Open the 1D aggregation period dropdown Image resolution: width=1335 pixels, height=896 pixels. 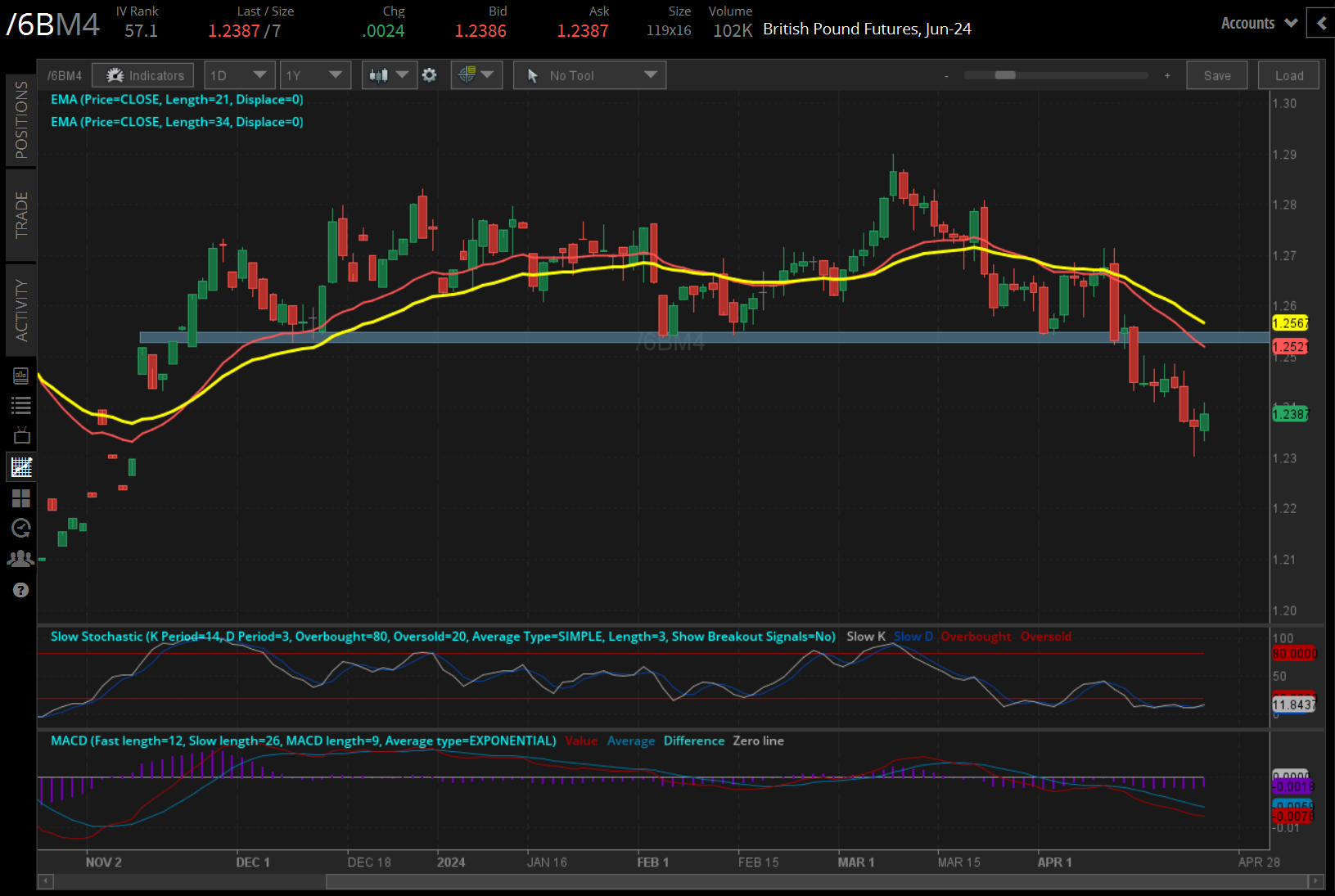(238, 75)
